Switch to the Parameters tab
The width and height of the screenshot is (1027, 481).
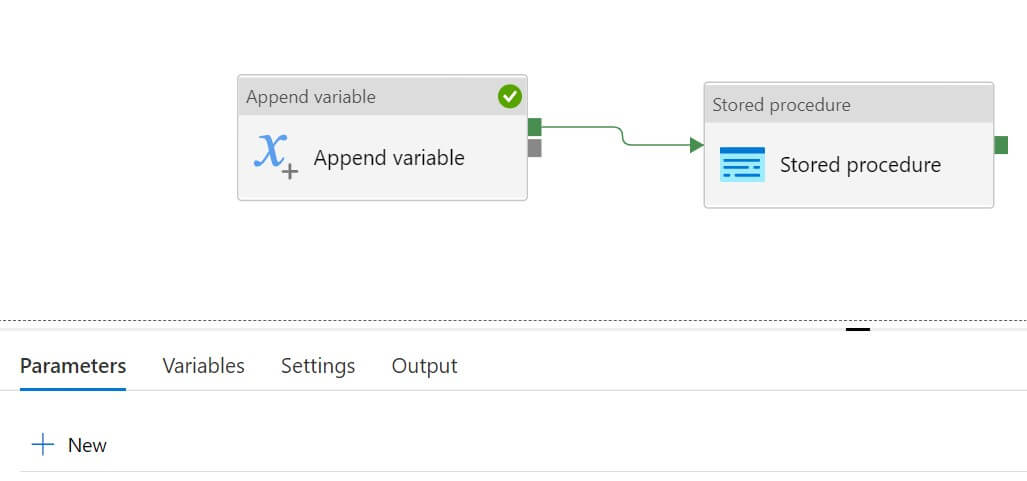pos(73,366)
